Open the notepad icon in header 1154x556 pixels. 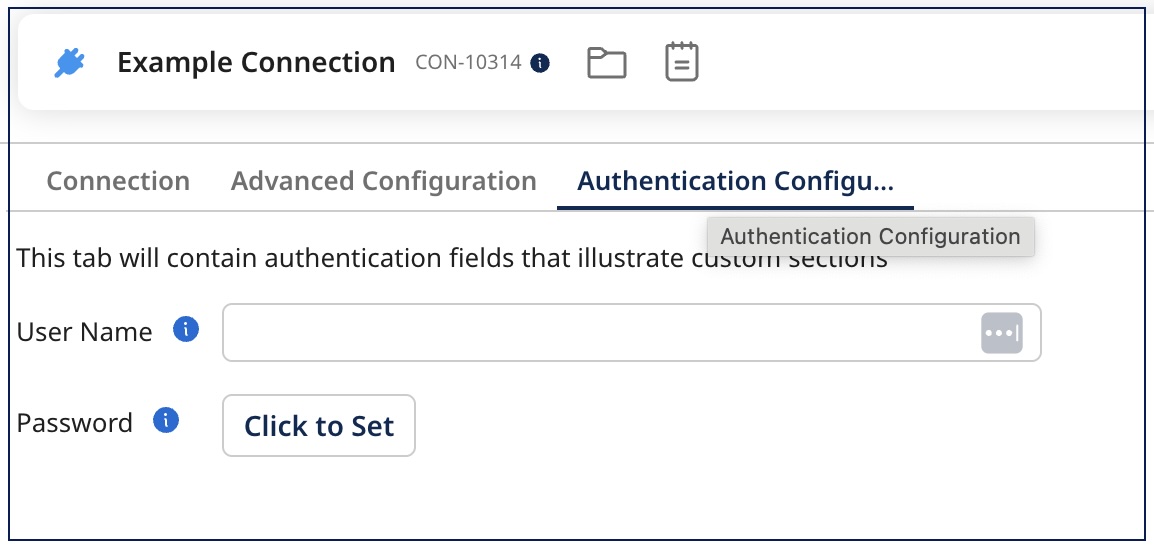[682, 62]
